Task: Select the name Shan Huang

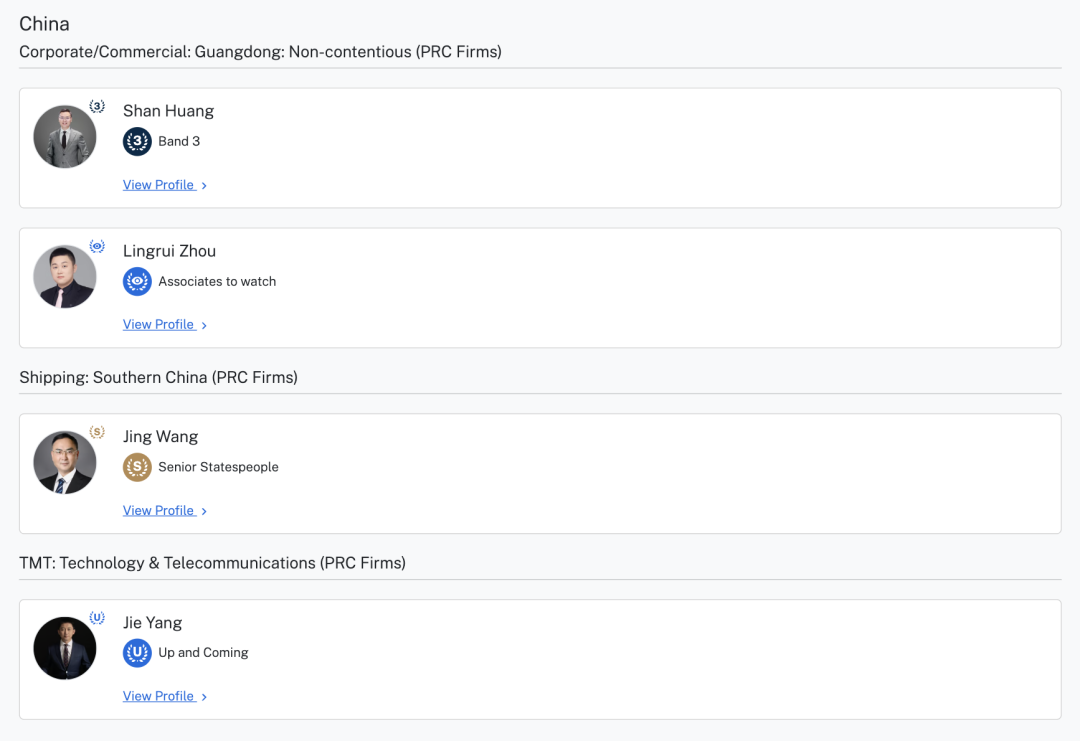Action: (168, 111)
